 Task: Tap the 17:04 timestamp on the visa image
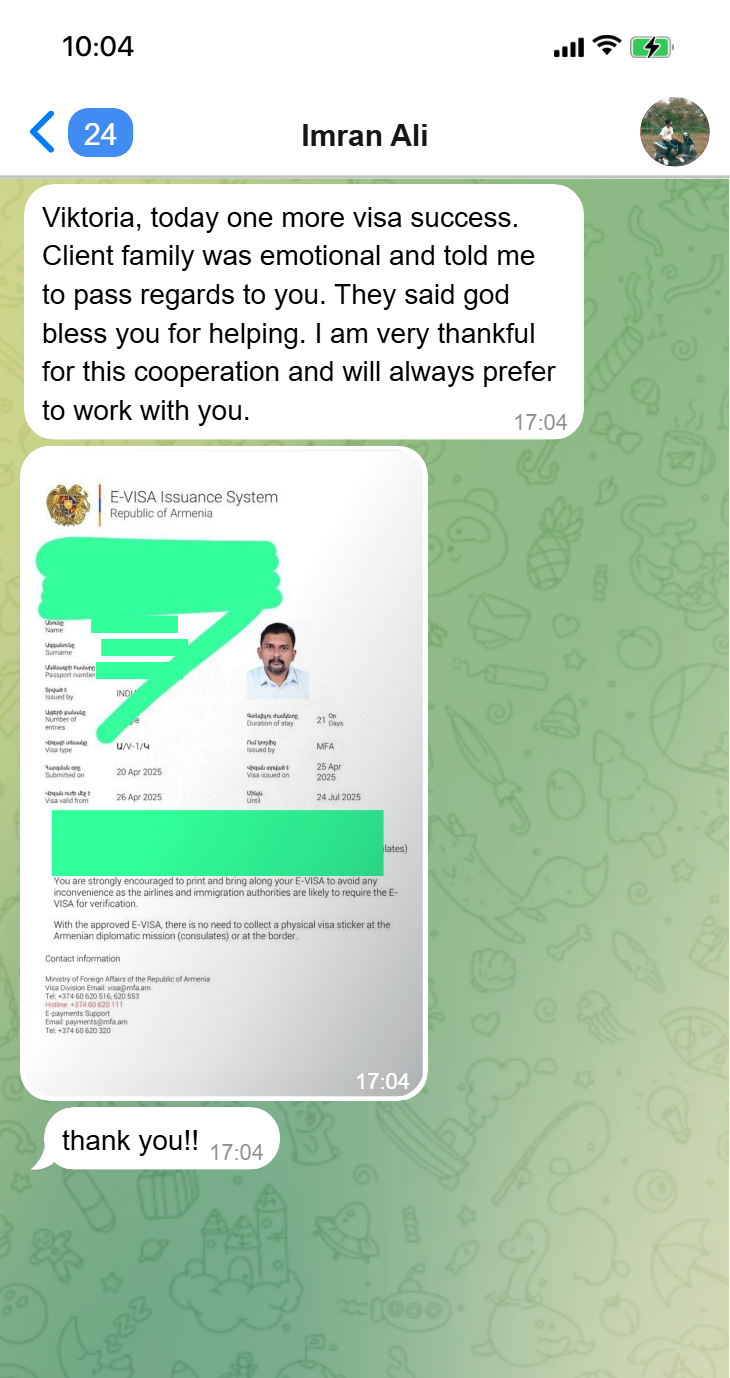point(382,1081)
